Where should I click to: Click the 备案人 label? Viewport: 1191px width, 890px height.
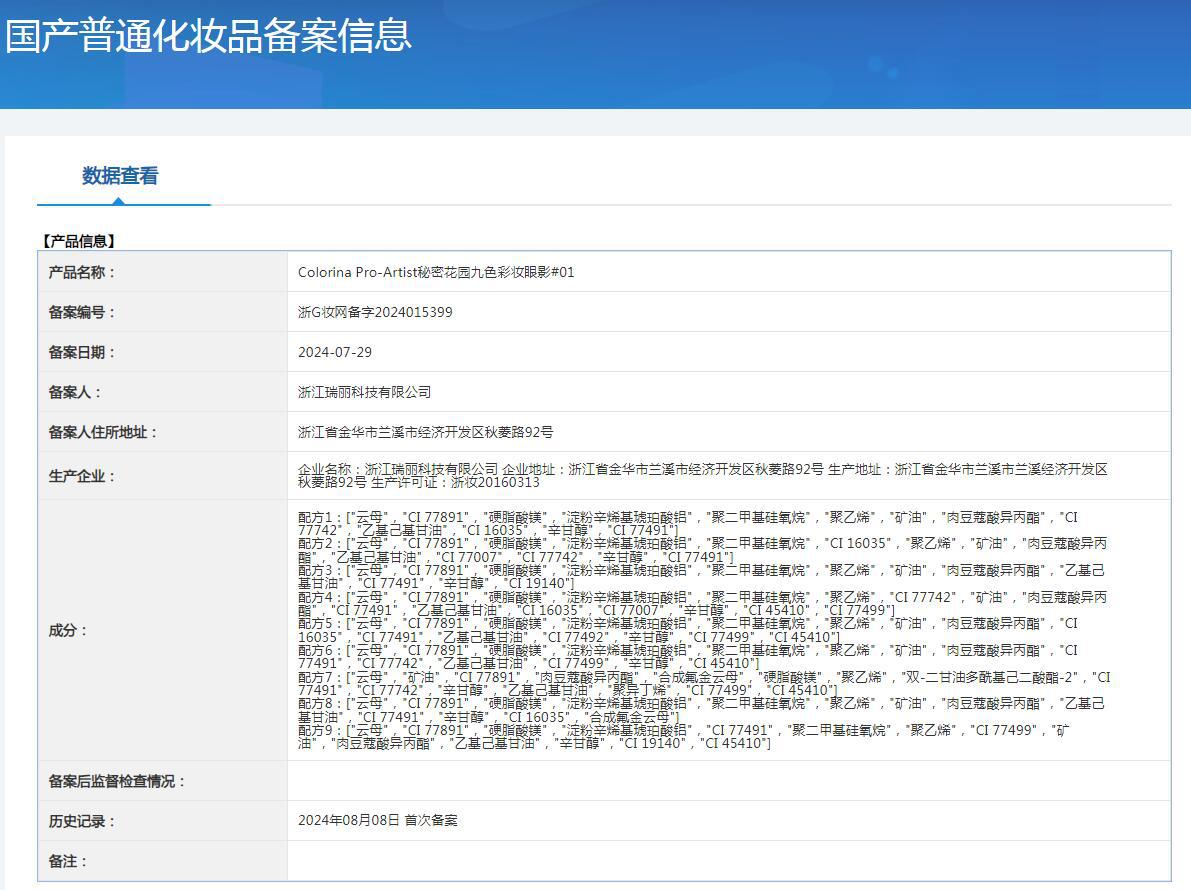coord(74,393)
